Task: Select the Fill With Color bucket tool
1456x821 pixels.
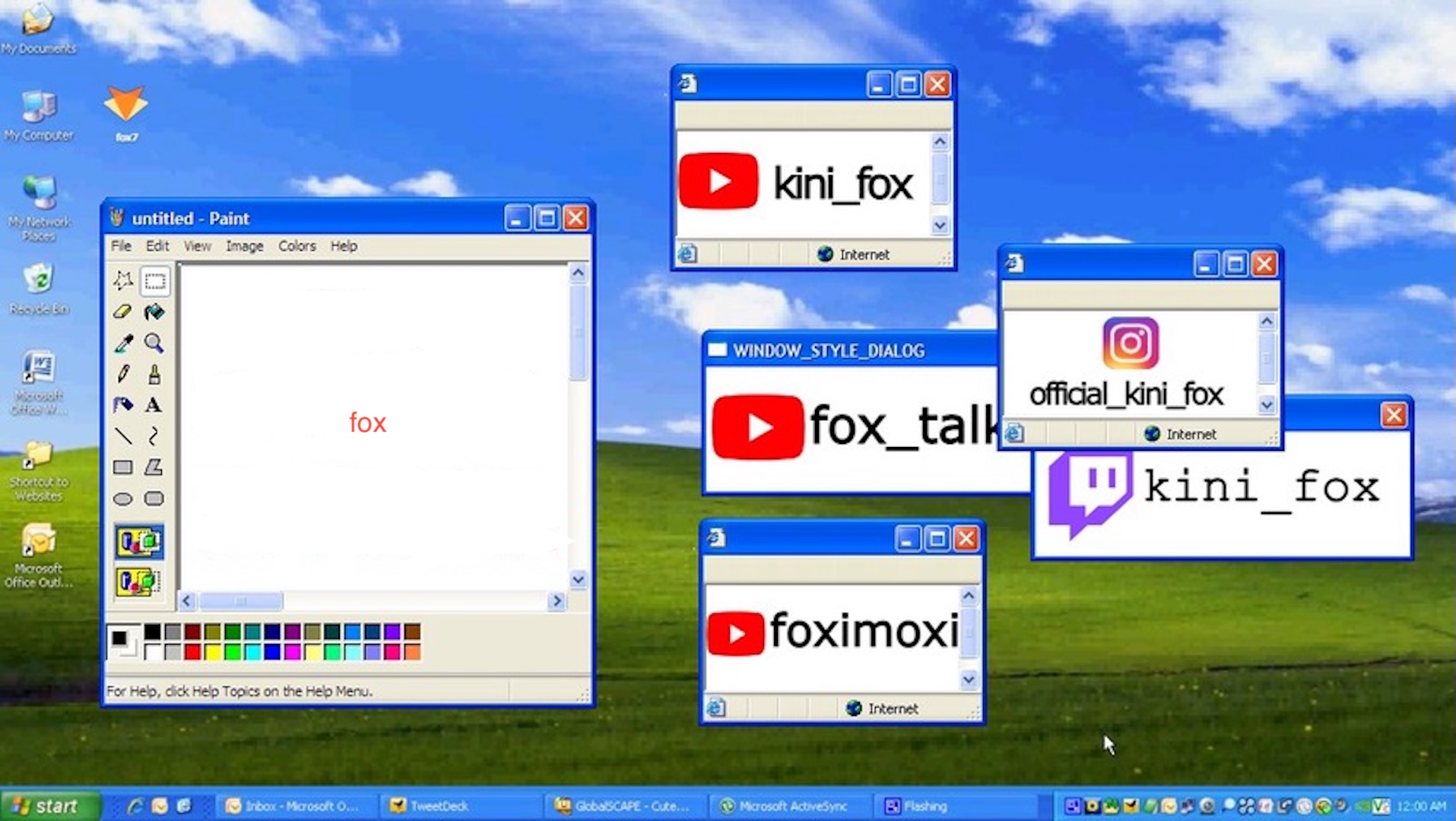Action: tap(154, 312)
